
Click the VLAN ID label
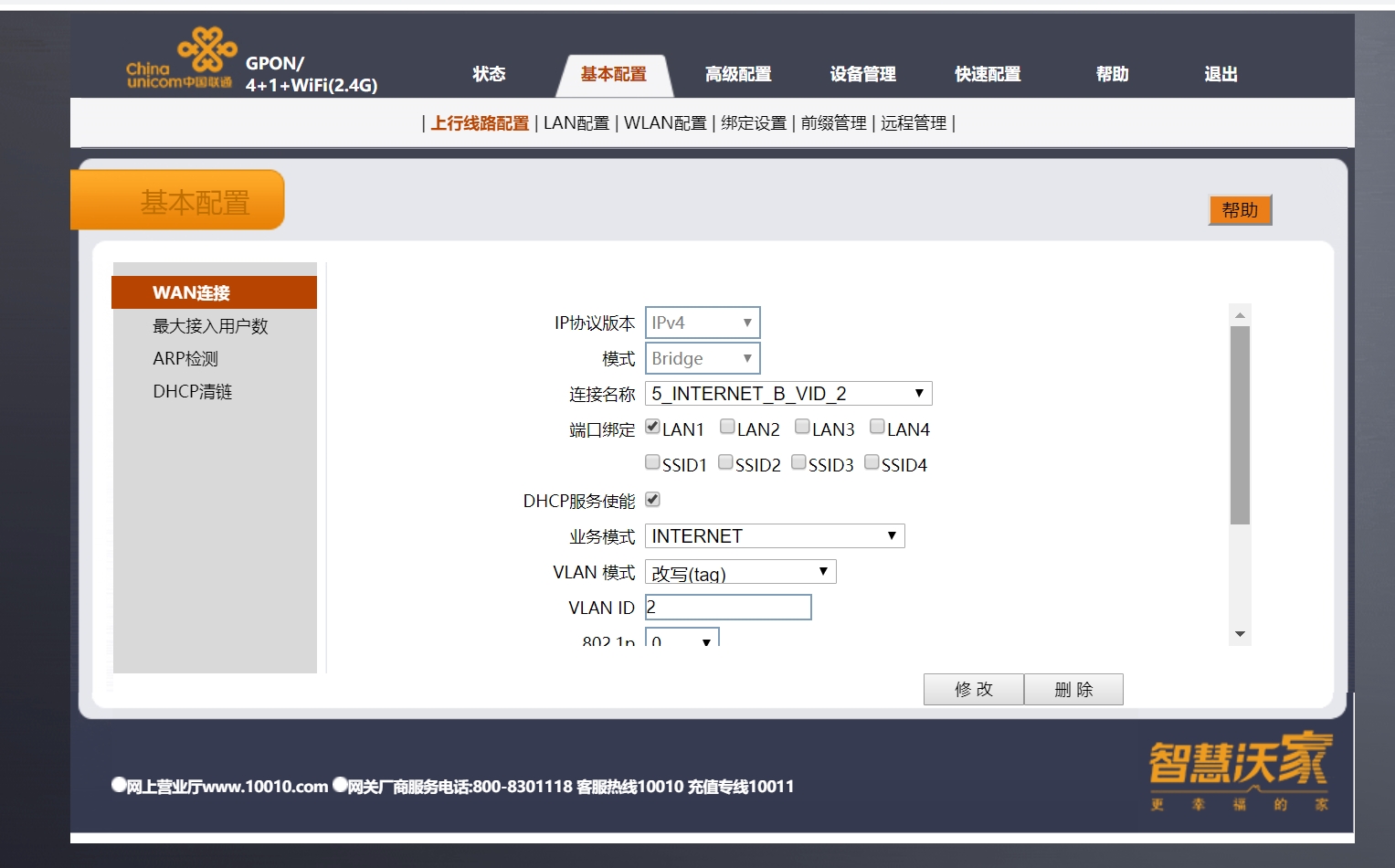(601, 608)
